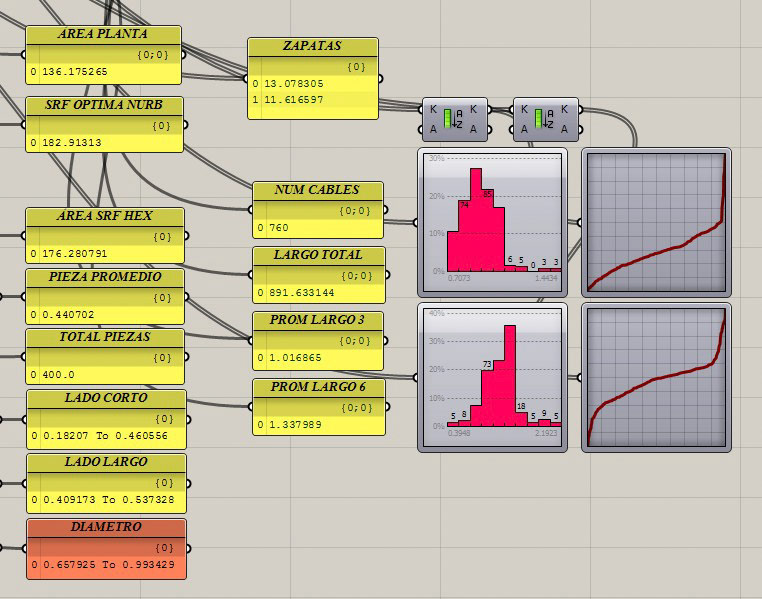Screen dimensions: 762x599
Task: Select the ZAPATAS panel header
Action: (312, 46)
